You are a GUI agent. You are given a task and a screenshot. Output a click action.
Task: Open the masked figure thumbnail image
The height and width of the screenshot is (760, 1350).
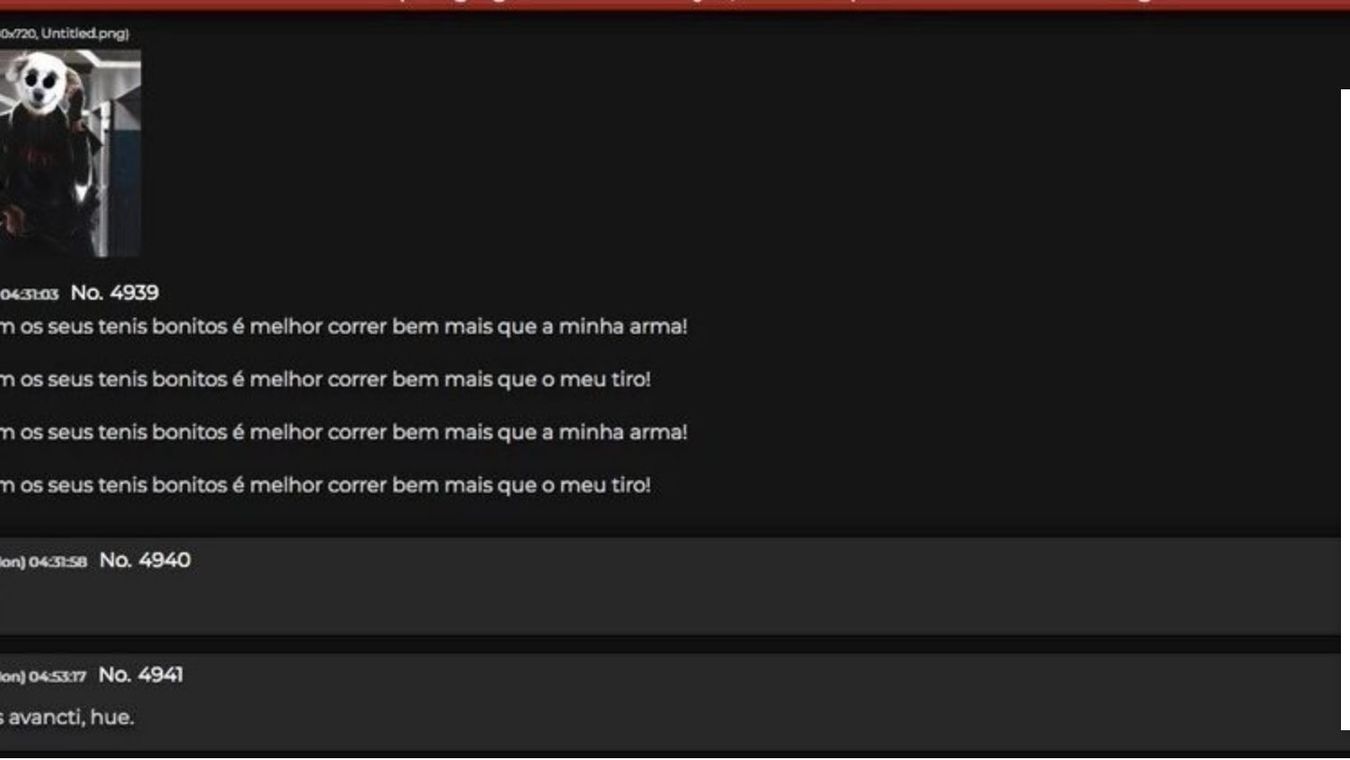click(70, 153)
